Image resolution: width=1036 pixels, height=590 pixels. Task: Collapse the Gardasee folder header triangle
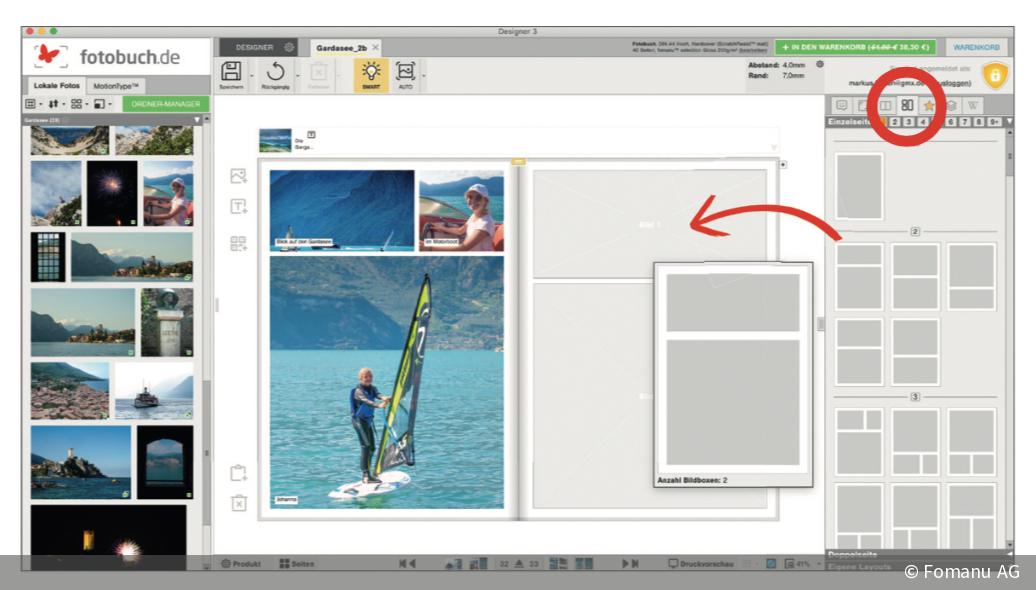pyautogui.click(x=197, y=120)
